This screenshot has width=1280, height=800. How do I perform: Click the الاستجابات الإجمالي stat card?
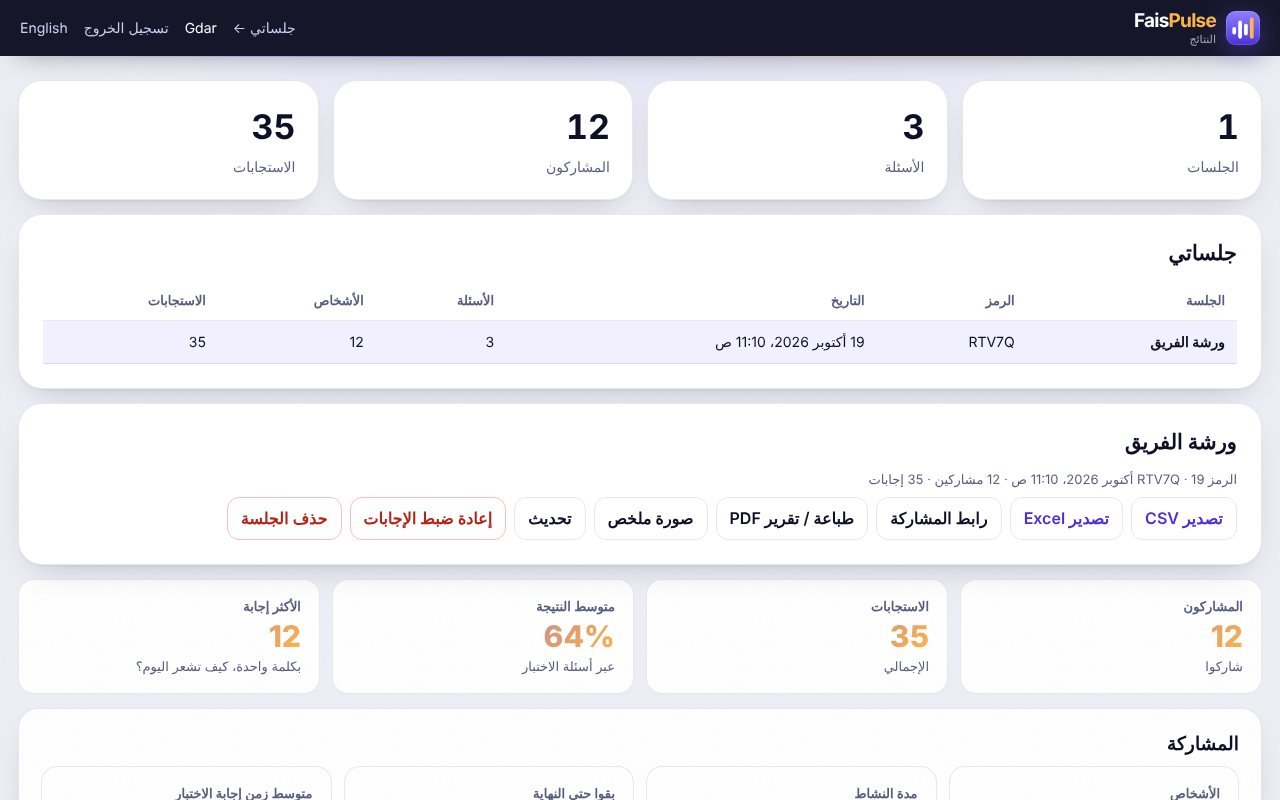pyautogui.click(x=797, y=636)
